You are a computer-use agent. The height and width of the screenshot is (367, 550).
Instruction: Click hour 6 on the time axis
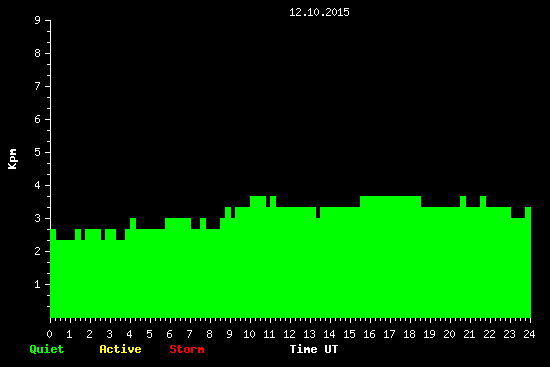169,334
